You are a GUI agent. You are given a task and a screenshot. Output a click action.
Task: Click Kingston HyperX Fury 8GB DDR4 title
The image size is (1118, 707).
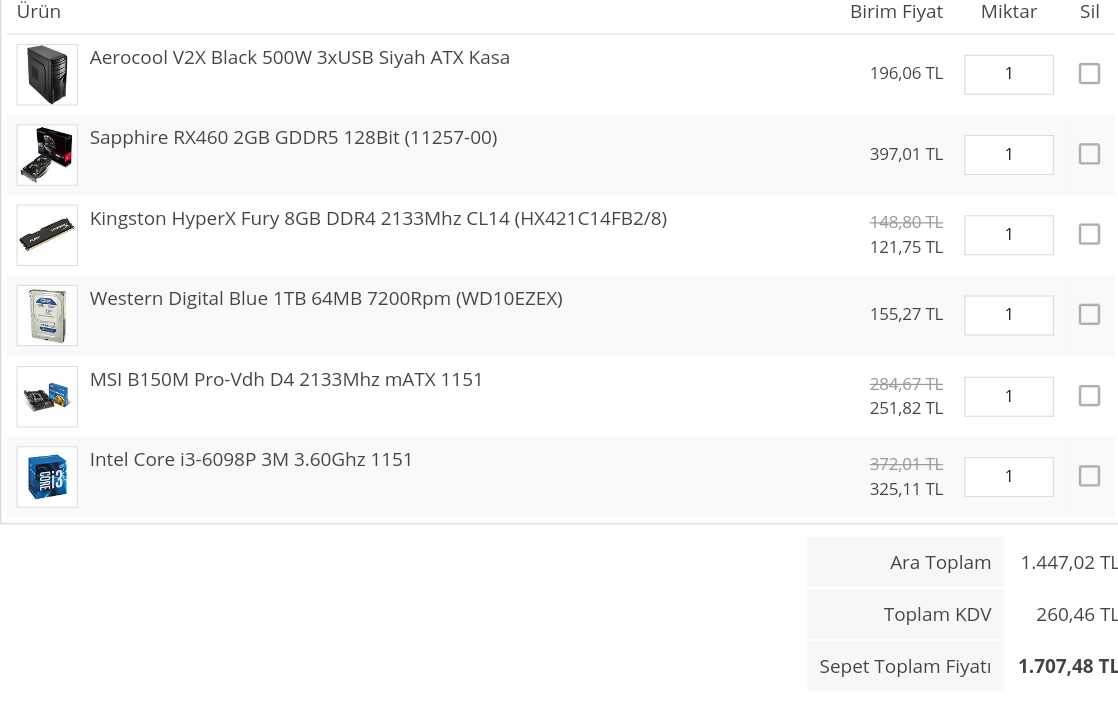(x=378, y=218)
